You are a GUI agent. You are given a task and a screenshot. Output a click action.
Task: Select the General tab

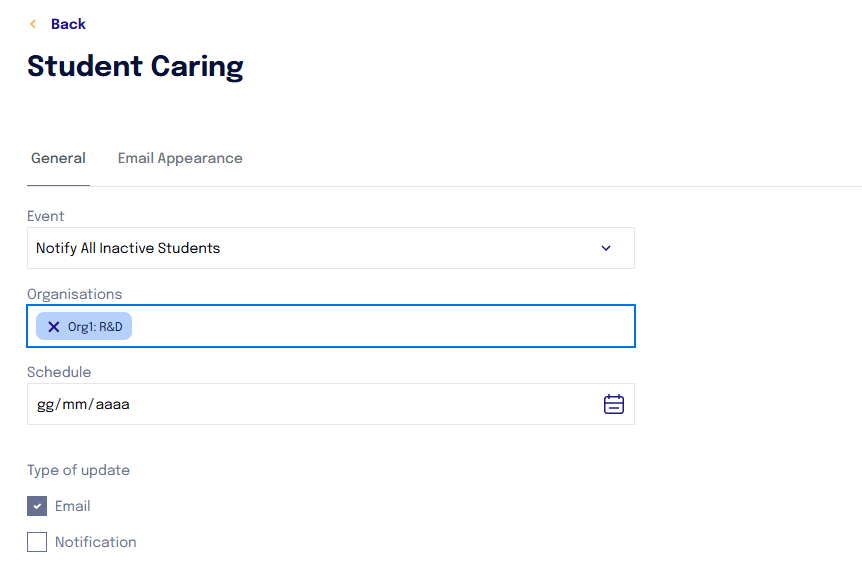pyautogui.click(x=58, y=158)
